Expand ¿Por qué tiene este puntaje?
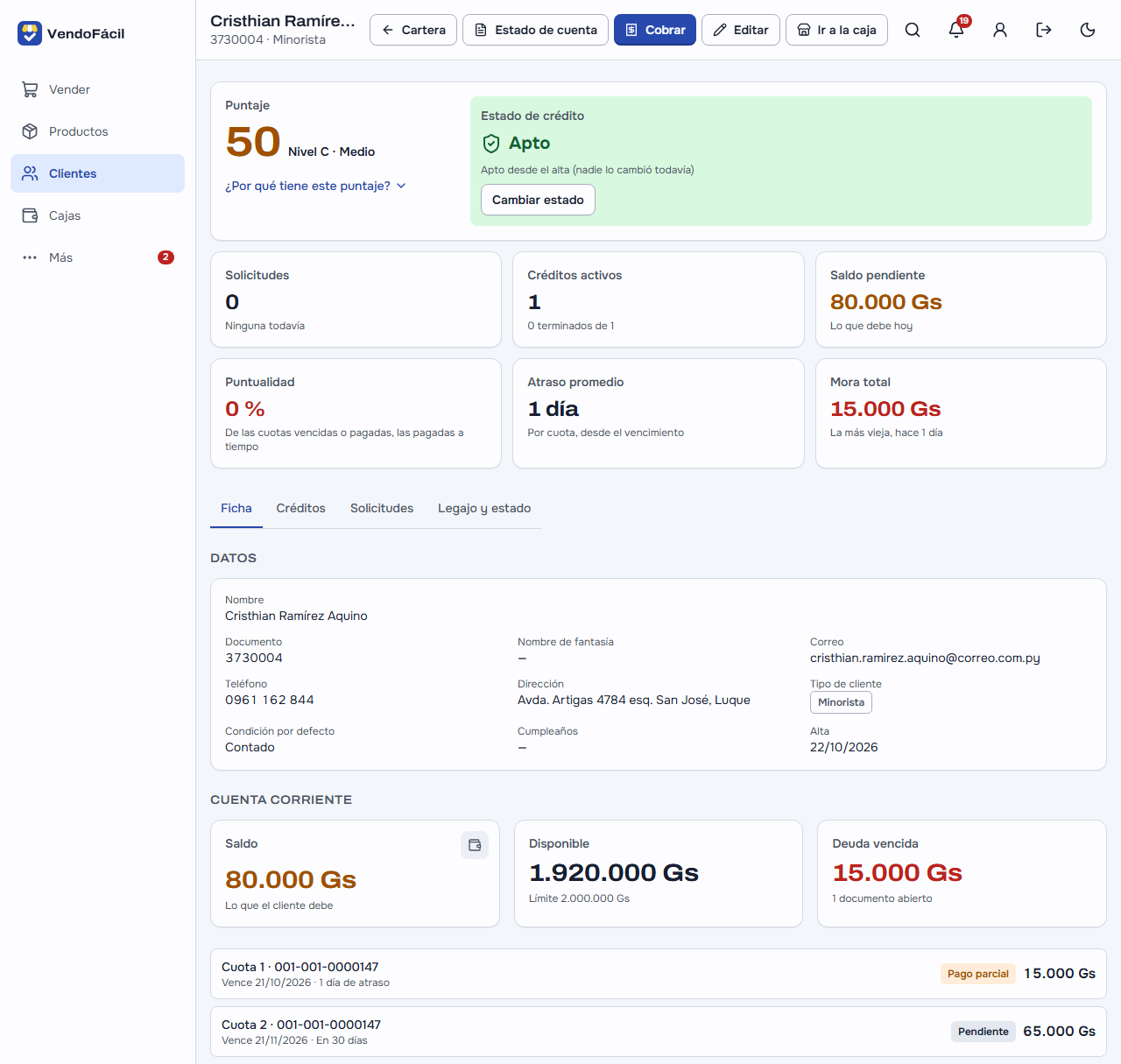This screenshot has height=1064, width=1121. (315, 186)
